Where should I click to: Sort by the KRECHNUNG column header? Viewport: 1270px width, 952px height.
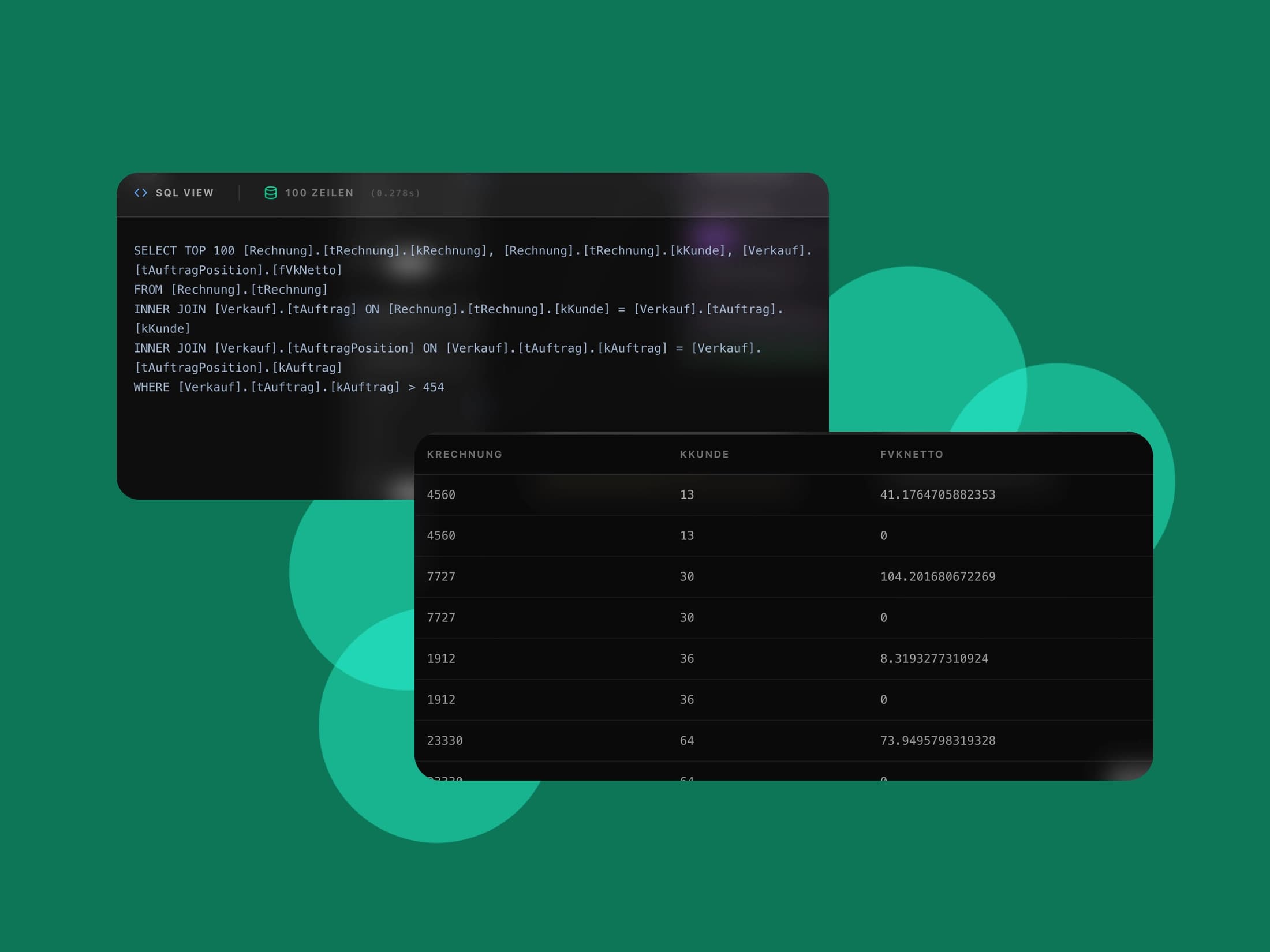(464, 454)
